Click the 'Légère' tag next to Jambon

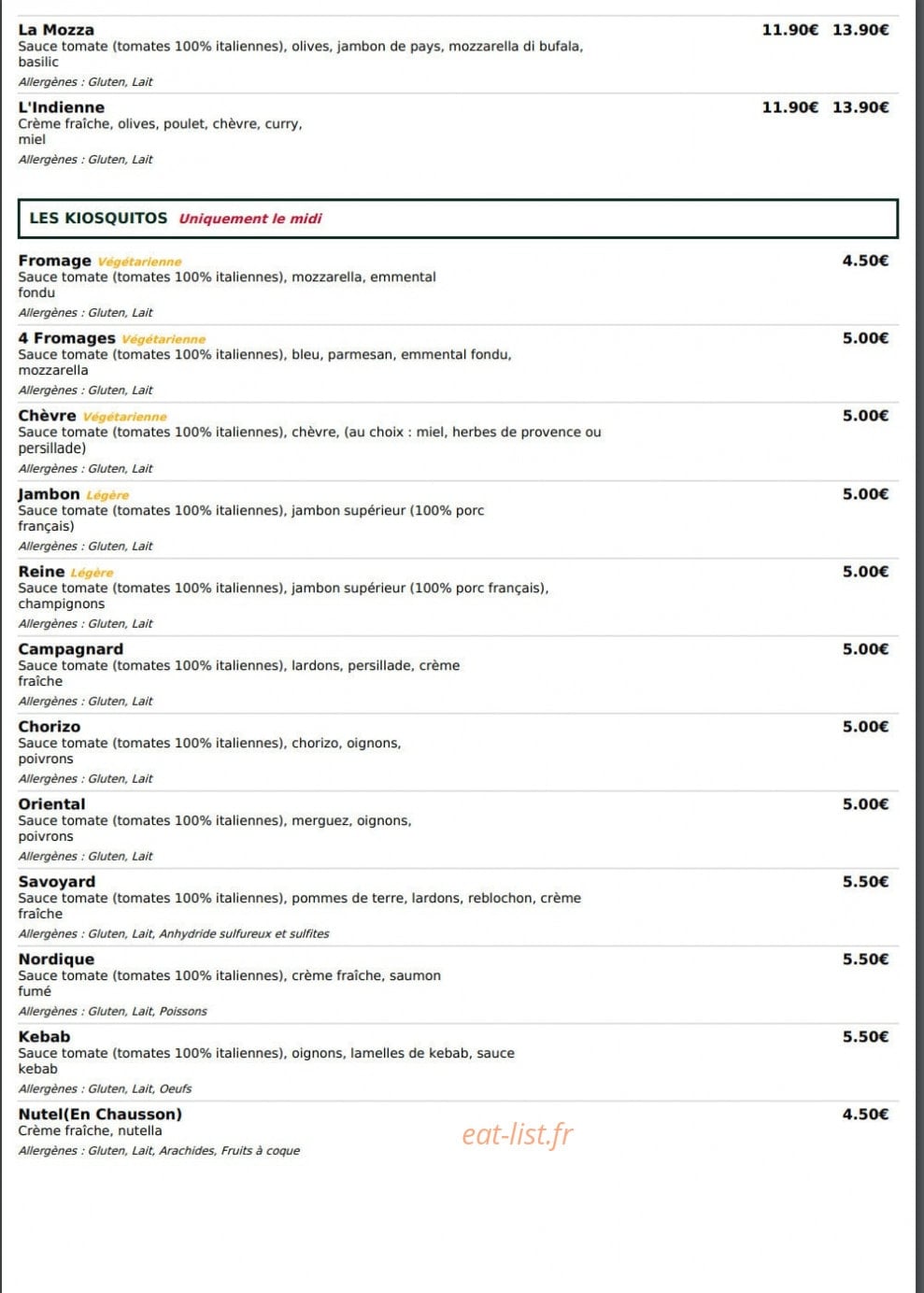click(x=107, y=496)
